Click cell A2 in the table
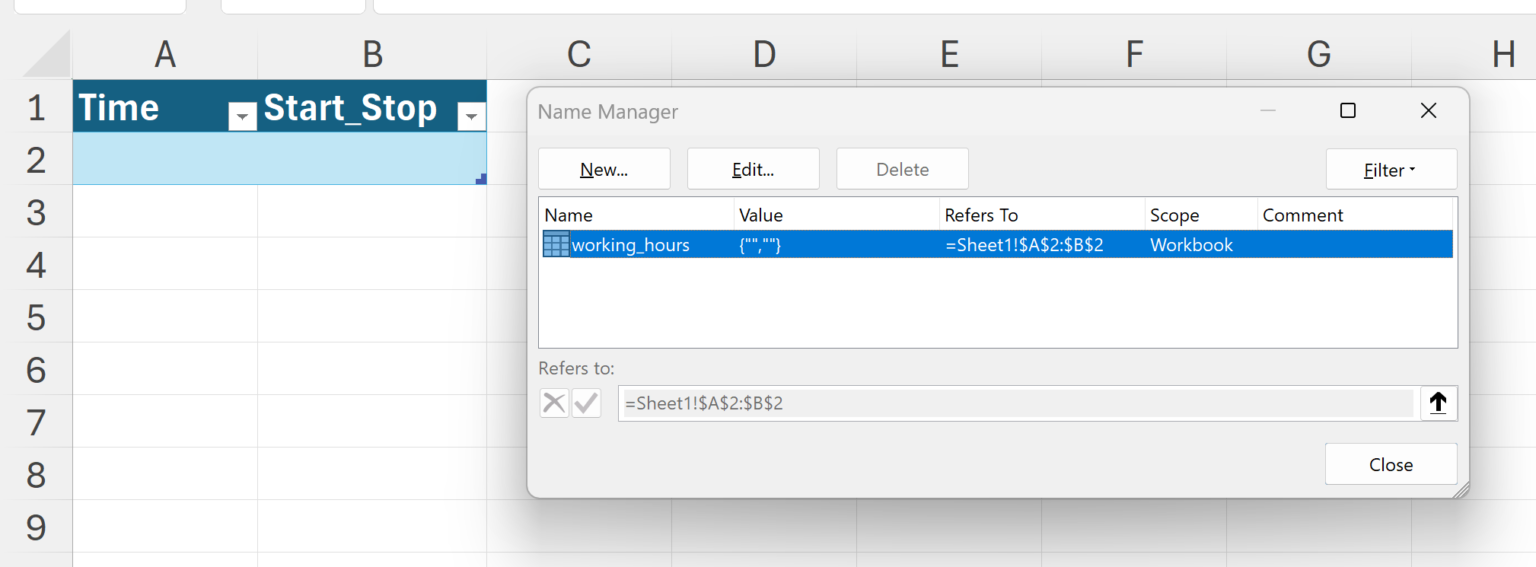 165,158
